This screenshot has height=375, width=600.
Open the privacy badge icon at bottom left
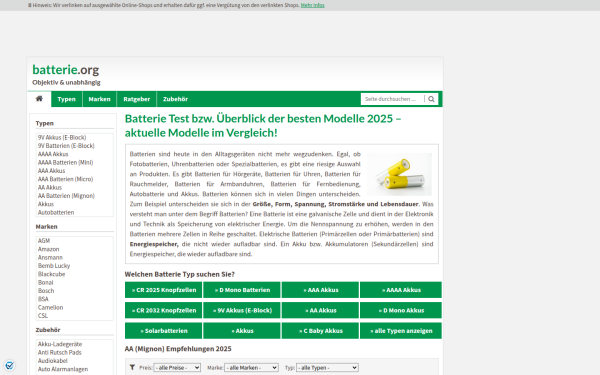(9, 365)
